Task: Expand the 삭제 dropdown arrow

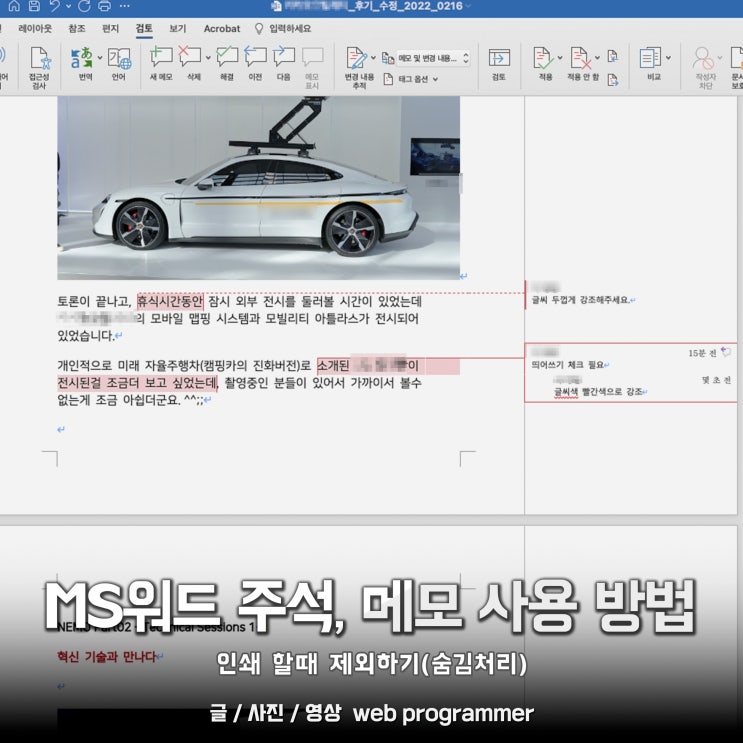Action: [x=208, y=58]
